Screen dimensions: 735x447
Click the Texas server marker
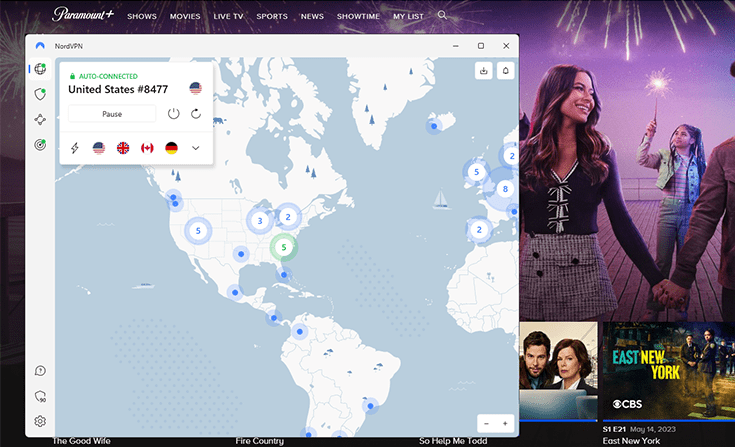pyautogui.click(x=241, y=254)
